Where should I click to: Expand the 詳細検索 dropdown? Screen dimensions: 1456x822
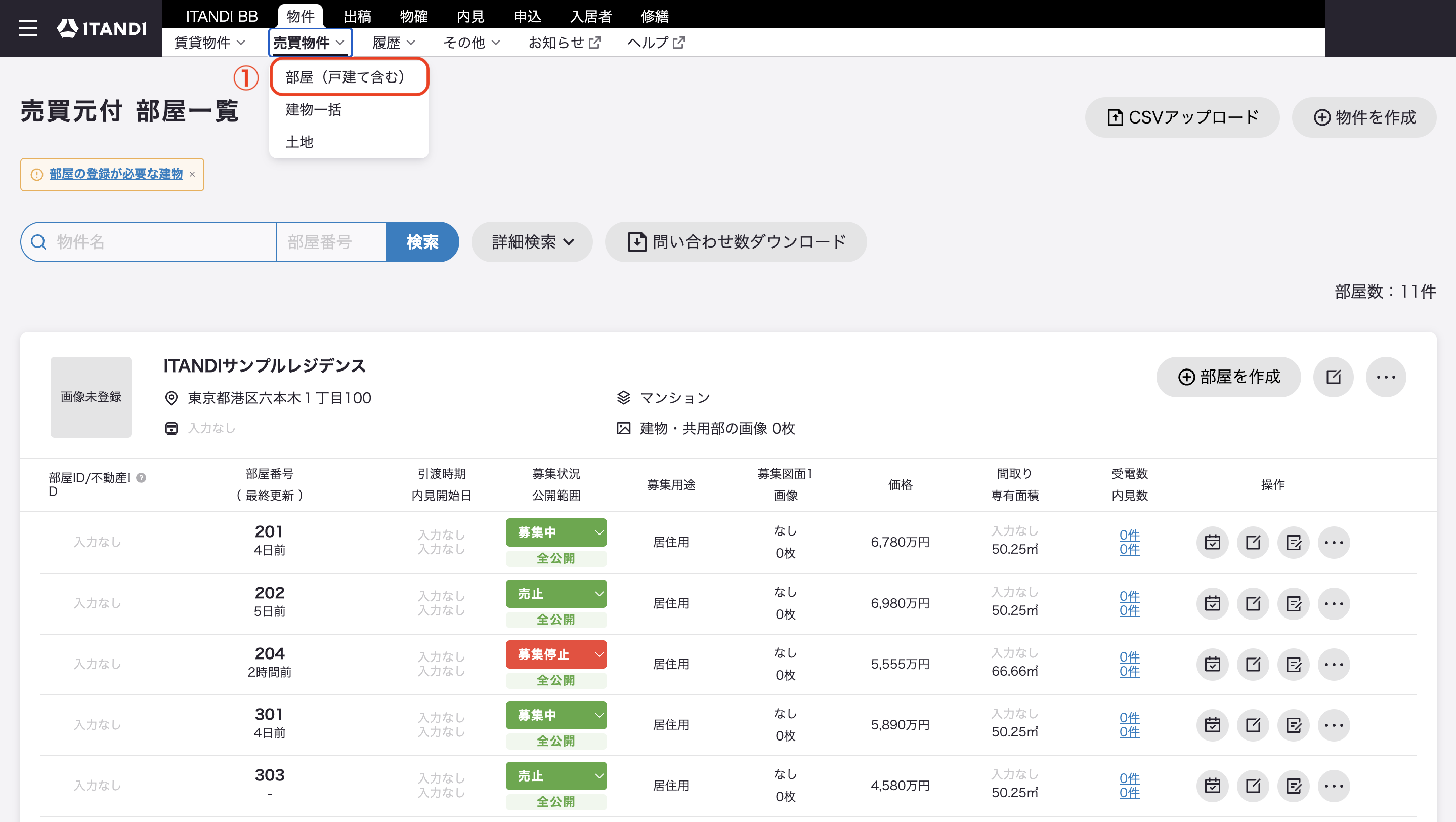pyautogui.click(x=532, y=242)
